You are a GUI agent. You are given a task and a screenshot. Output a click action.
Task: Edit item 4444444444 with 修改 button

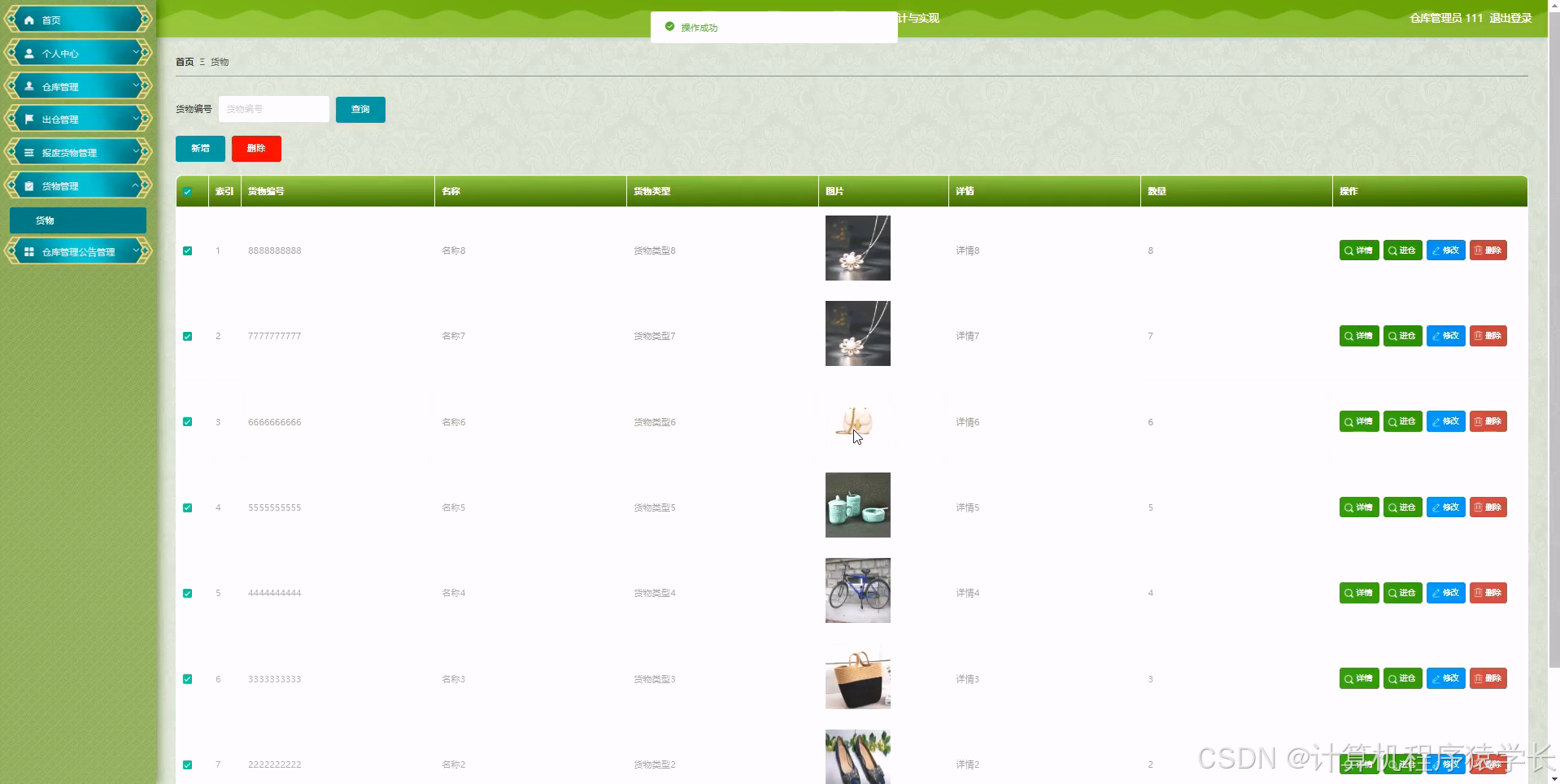pyautogui.click(x=1445, y=593)
